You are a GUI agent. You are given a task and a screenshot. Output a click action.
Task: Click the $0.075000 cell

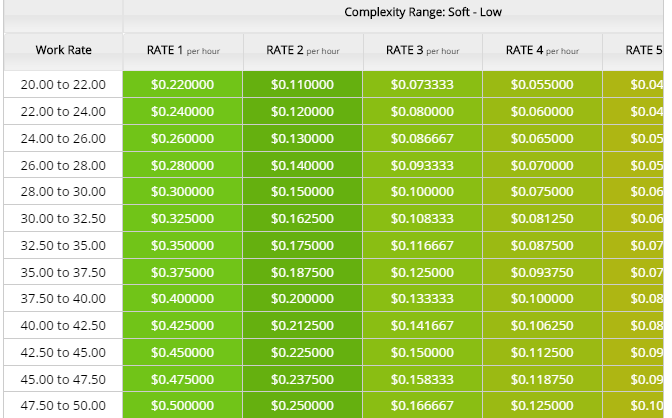[x=543, y=192]
